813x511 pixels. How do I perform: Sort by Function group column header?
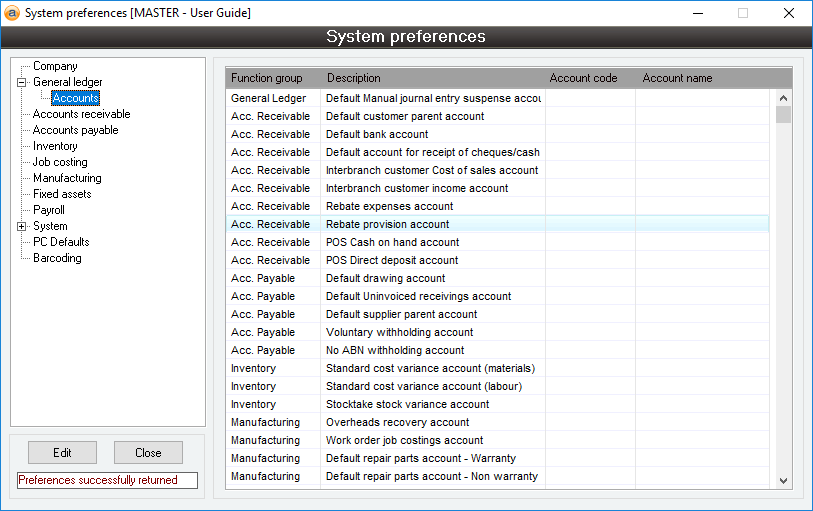266,78
